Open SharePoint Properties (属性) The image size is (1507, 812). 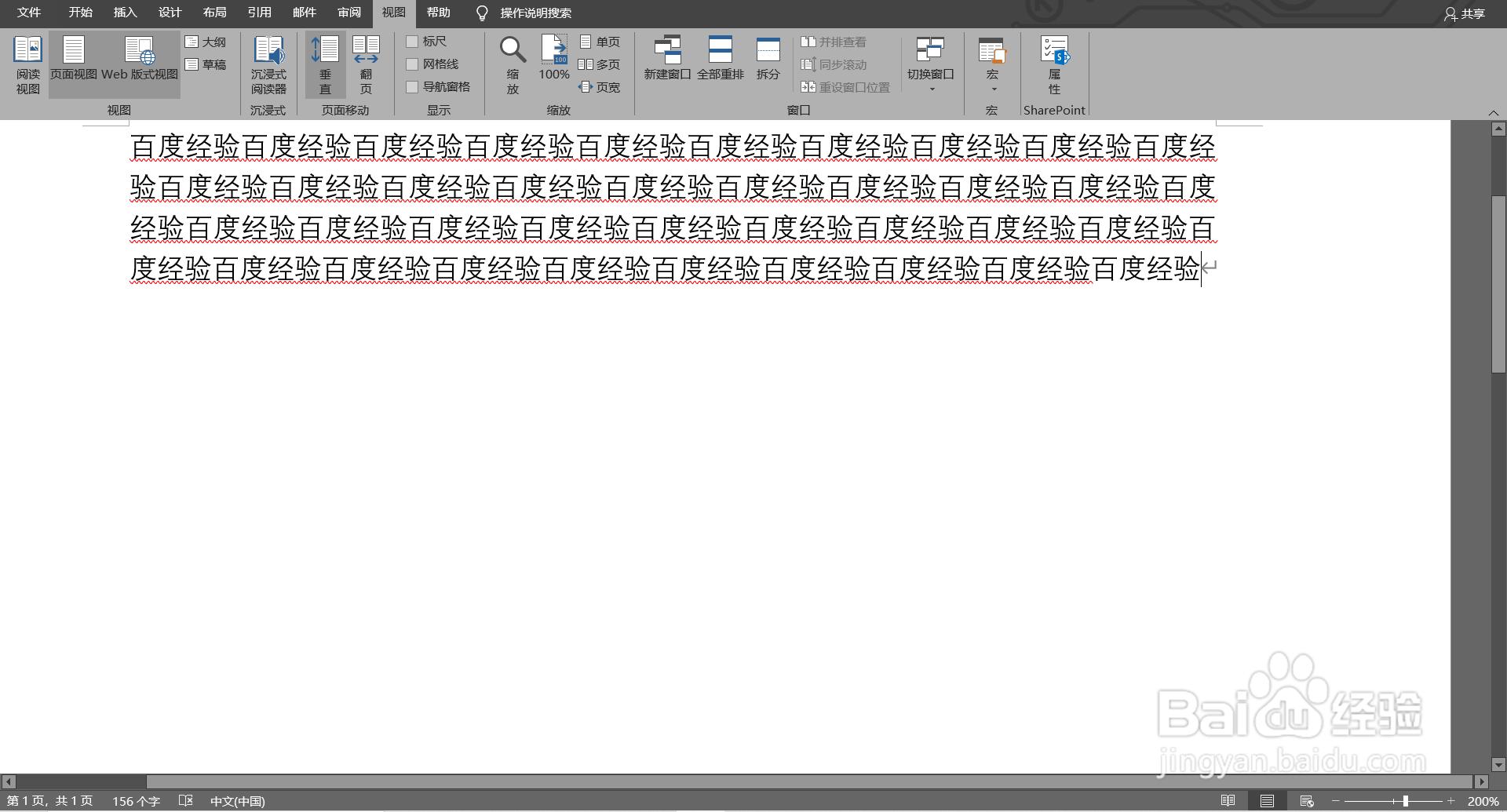(1055, 65)
